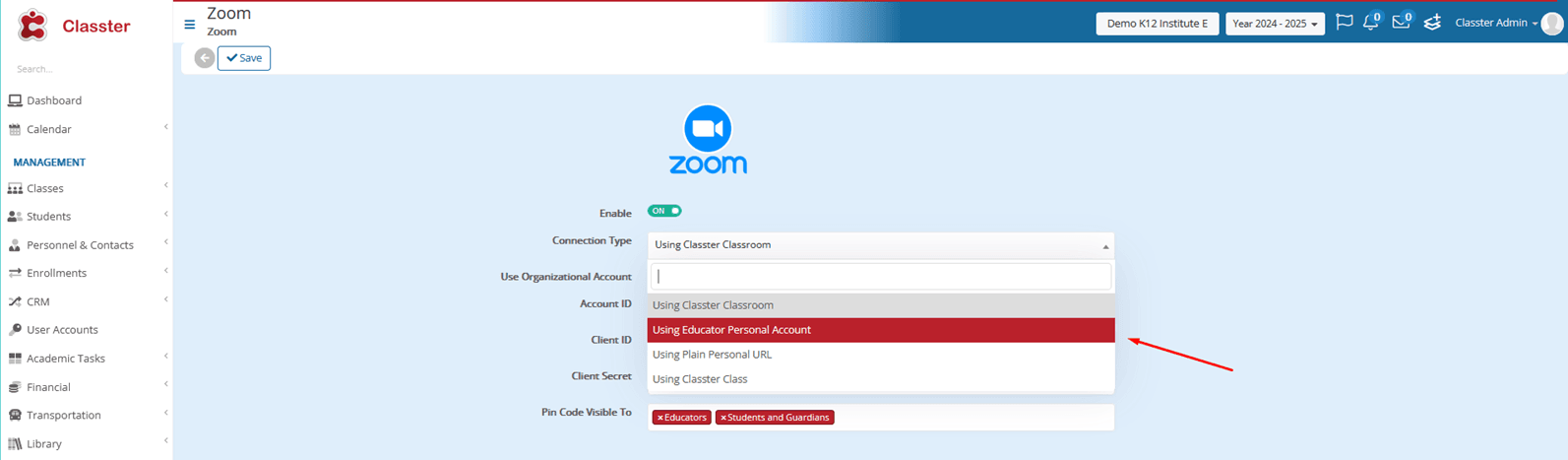1568x460 pixels.
Task: Expand the CRM submenu chevron
Action: 165,299
